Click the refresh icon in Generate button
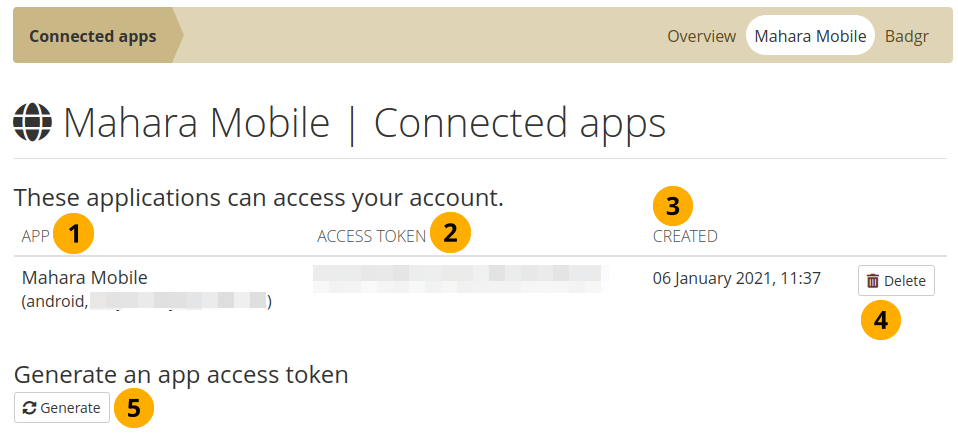The height and width of the screenshot is (436, 958). point(30,408)
